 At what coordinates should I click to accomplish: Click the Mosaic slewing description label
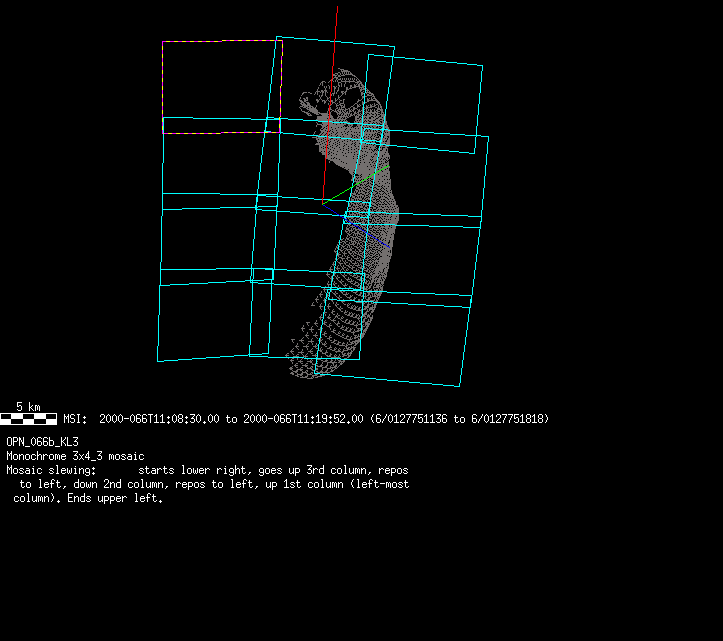click(x=51, y=470)
